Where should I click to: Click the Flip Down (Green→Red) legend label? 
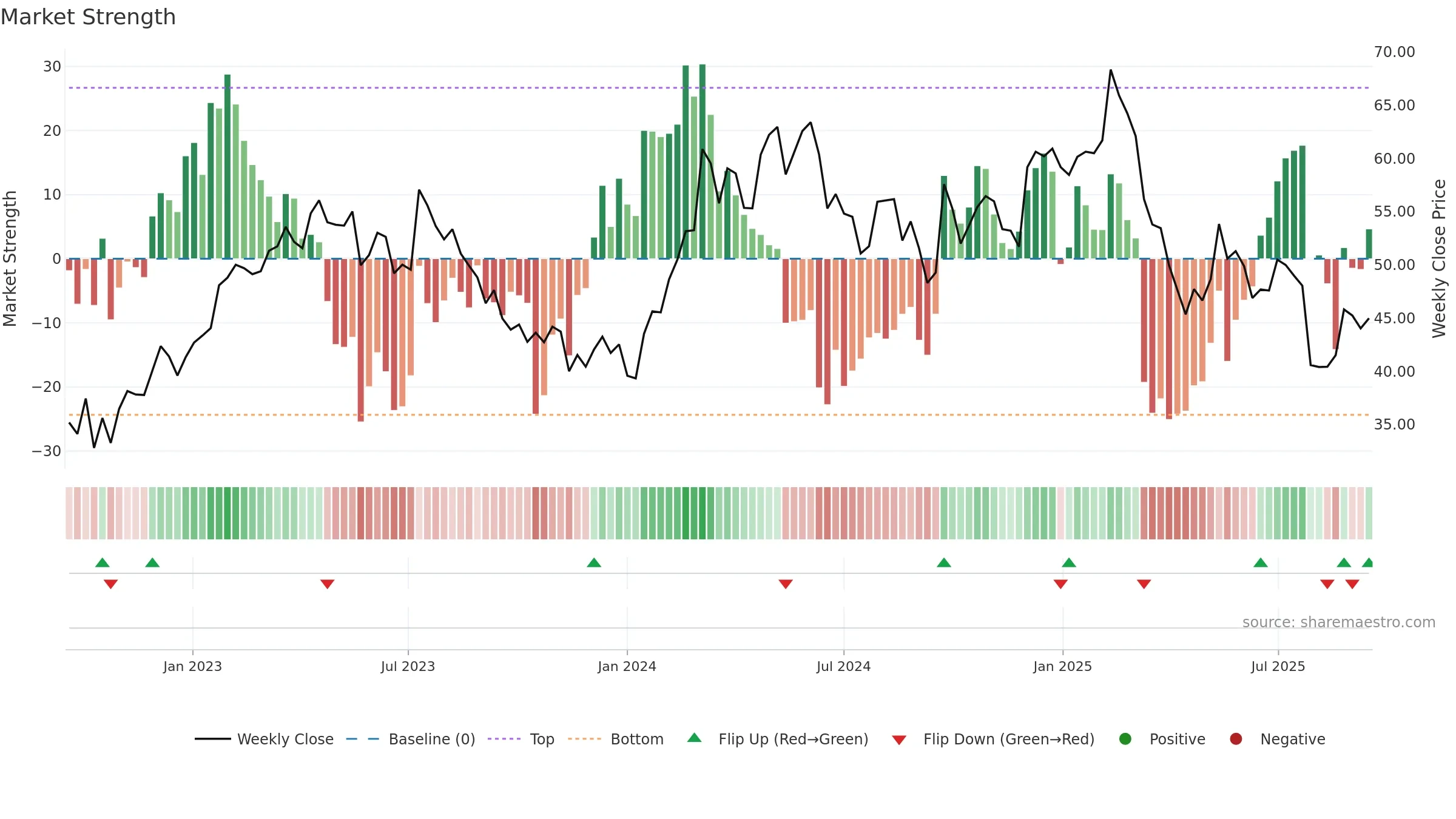pos(1009,739)
